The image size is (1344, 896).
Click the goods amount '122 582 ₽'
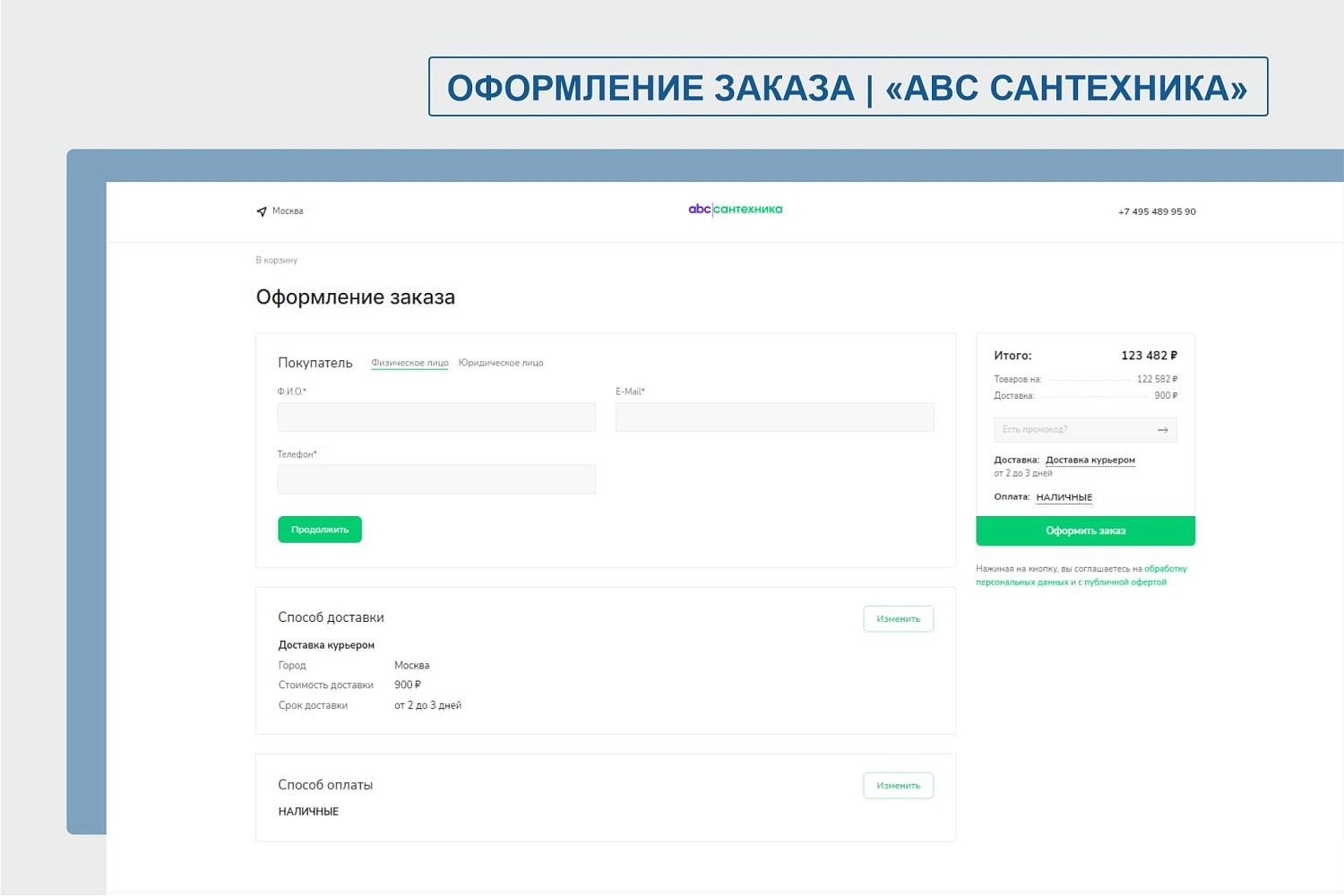click(1157, 380)
